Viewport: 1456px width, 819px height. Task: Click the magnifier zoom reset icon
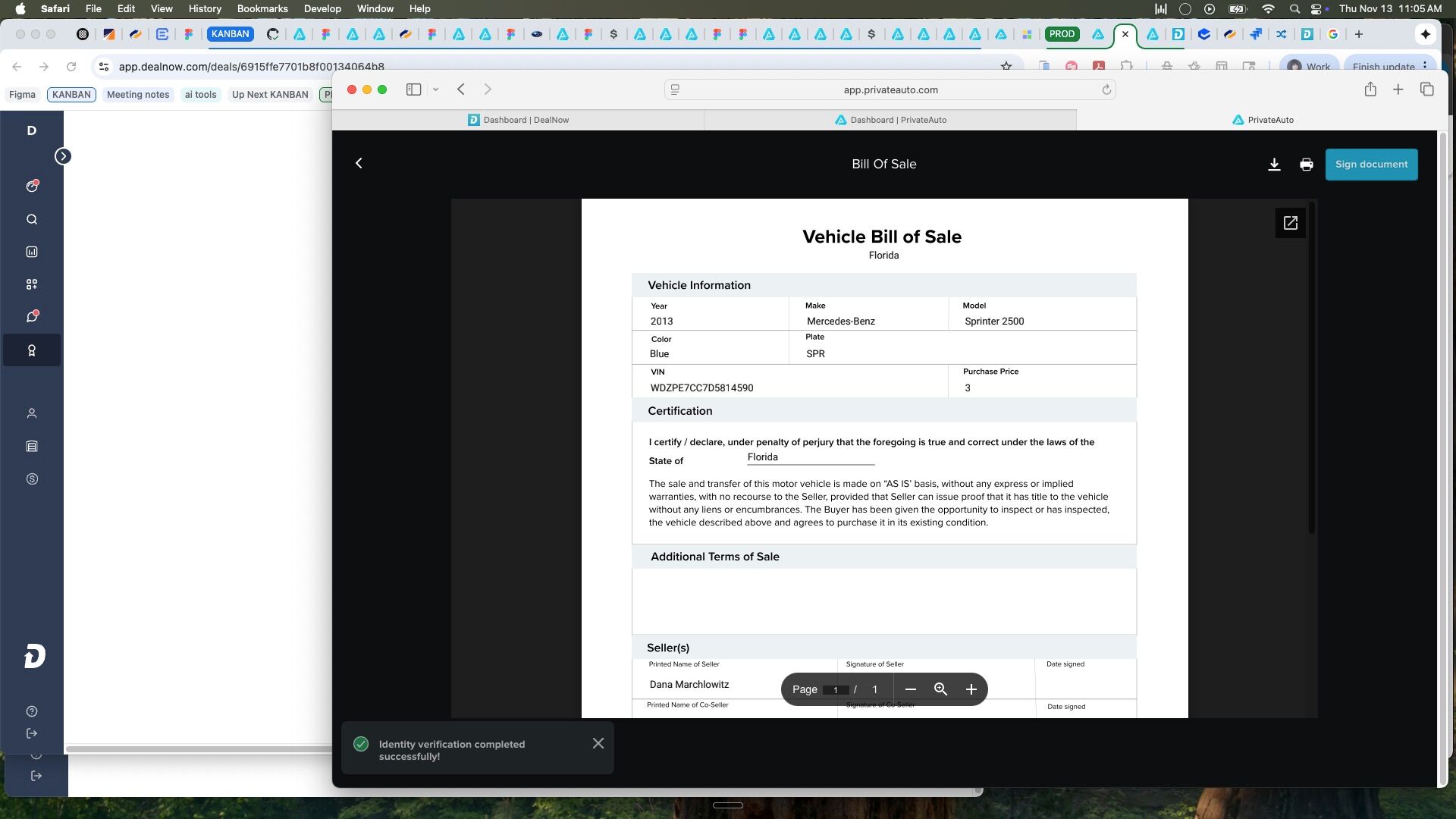(x=940, y=689)
